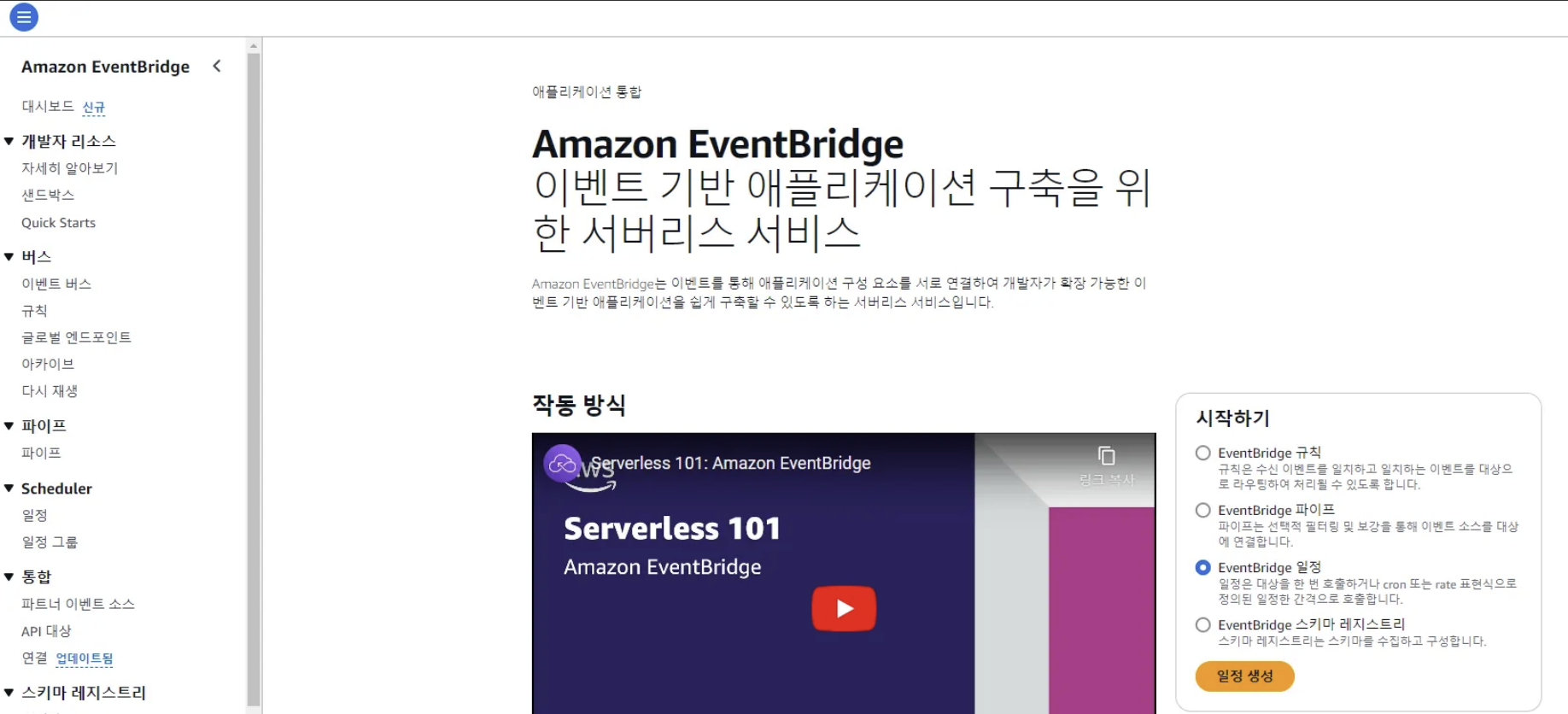Open 자세히 알아보기 link

click(x=69, y=168)
